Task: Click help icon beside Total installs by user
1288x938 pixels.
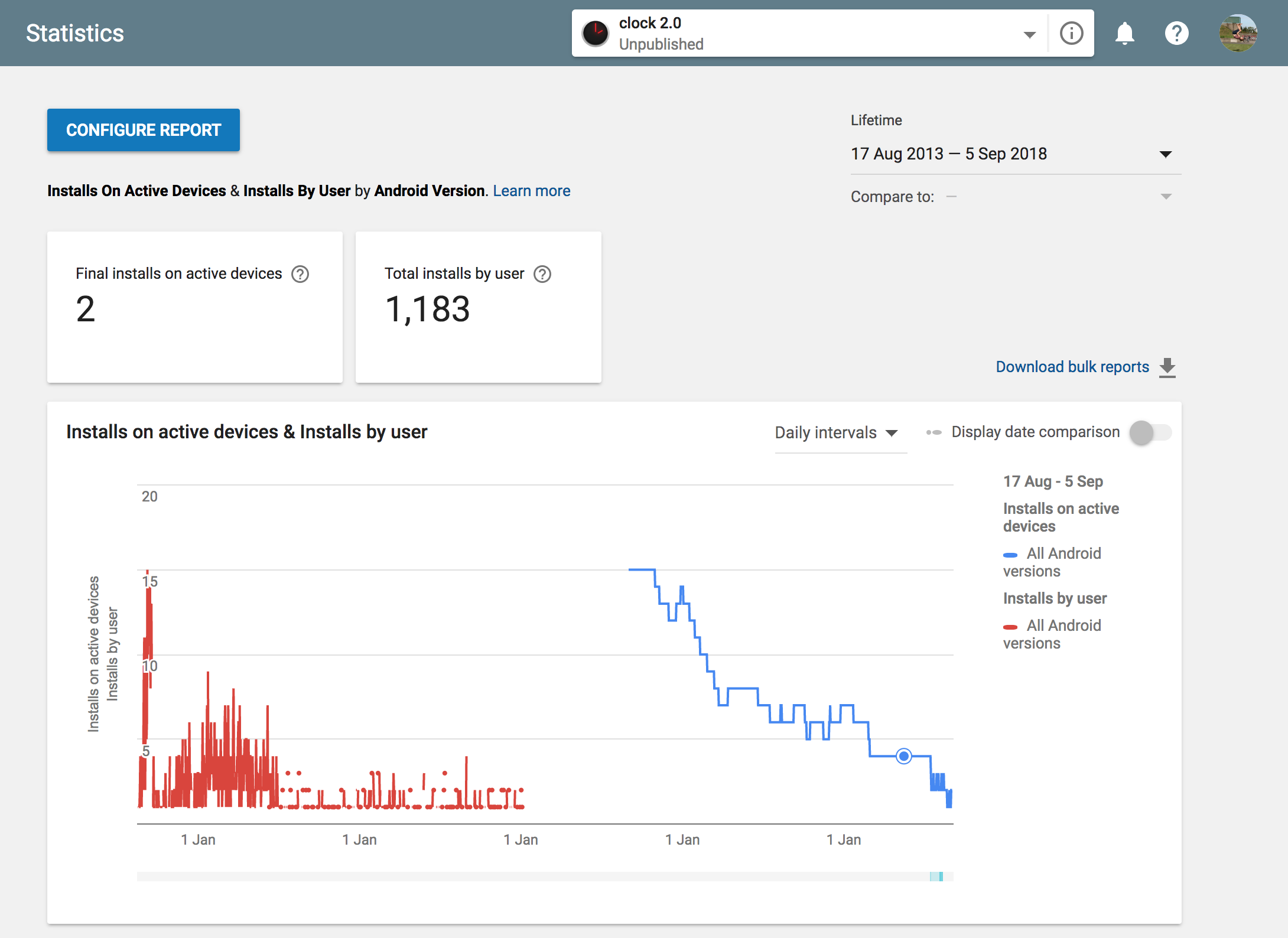Action: [542, 274]
